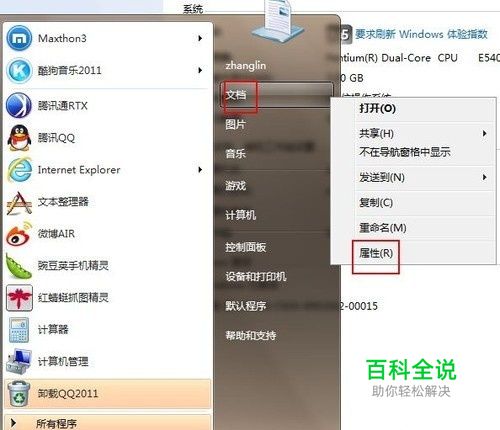Open Internet Explorer icon
500x430 pixels.
19,170
